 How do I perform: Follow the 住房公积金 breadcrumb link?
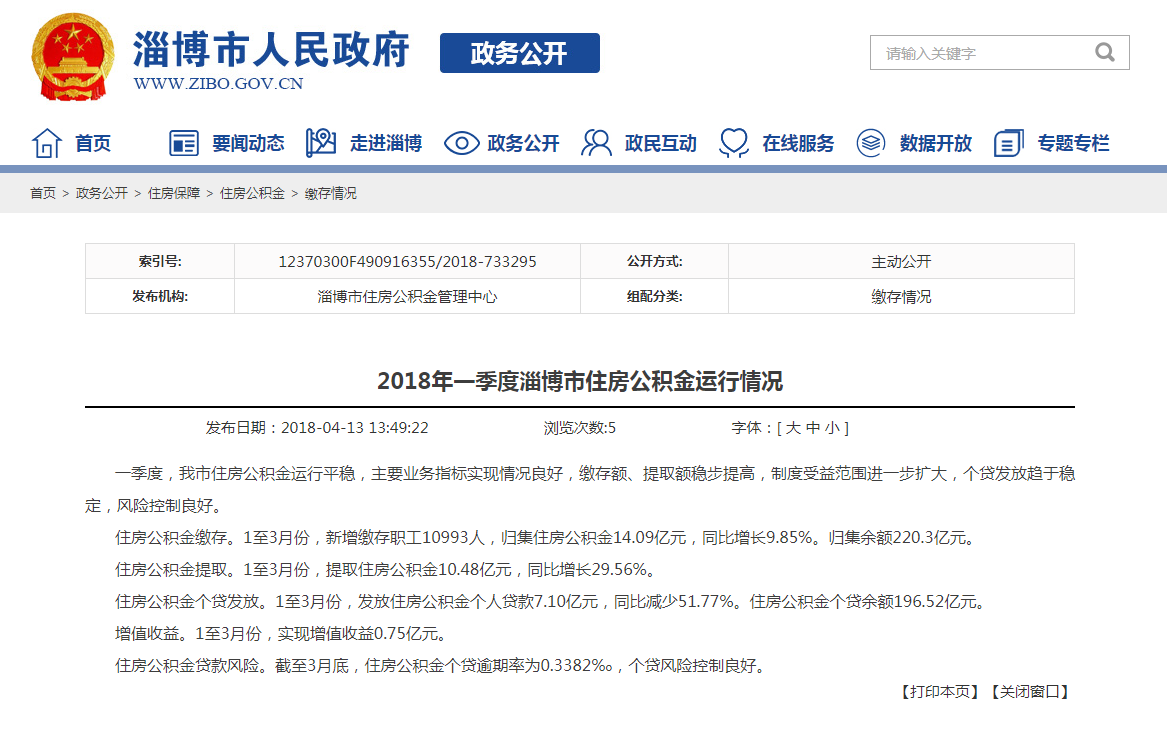[252, 193]
